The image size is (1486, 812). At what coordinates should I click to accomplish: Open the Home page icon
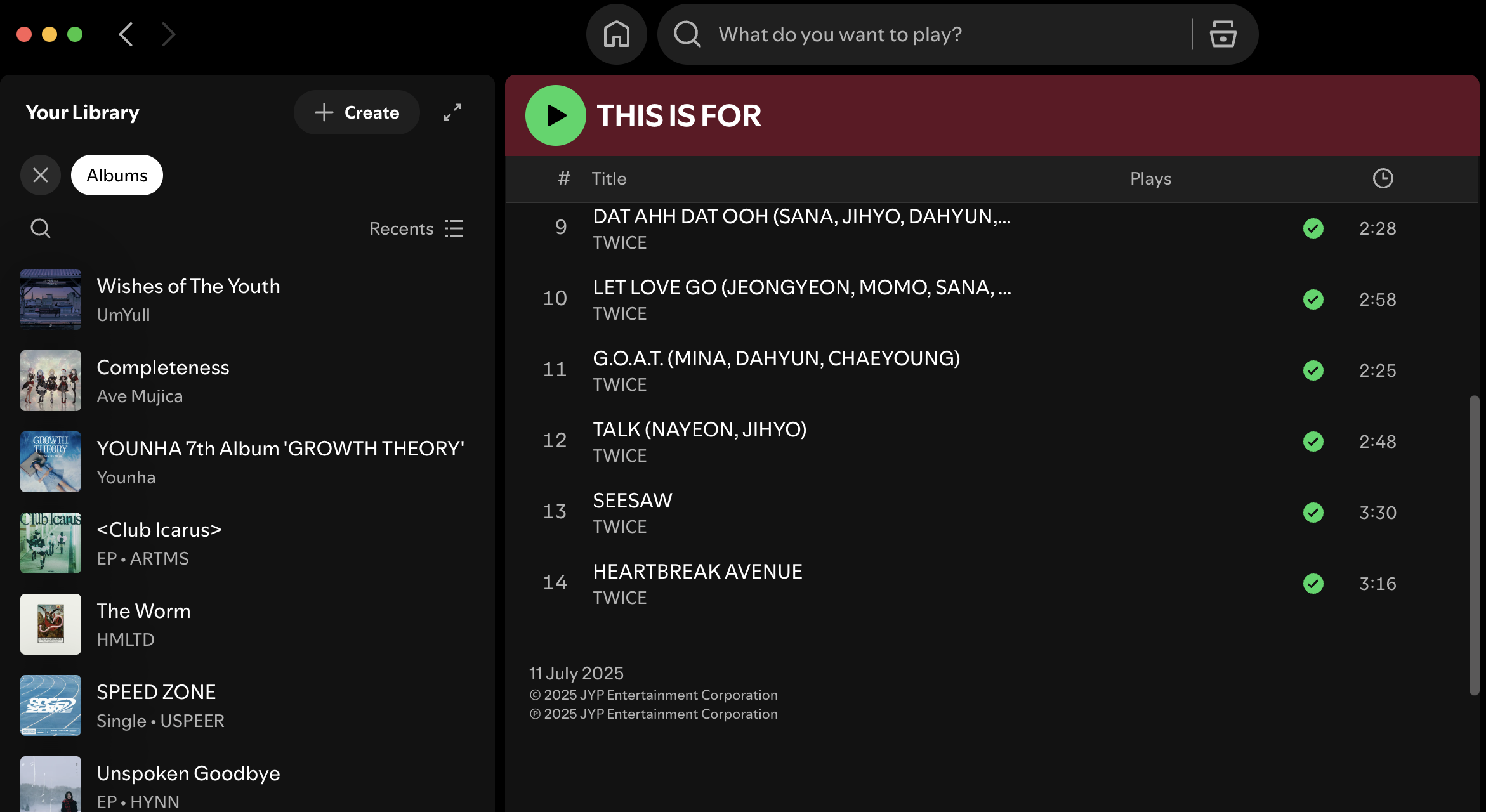tap(616, 34)
